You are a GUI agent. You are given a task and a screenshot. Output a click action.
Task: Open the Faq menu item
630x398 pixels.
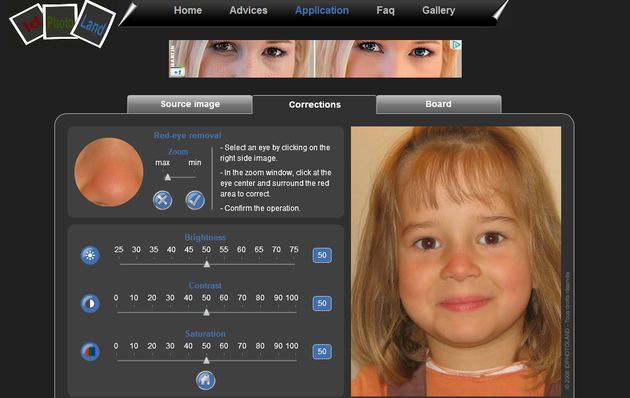(385, 10)
